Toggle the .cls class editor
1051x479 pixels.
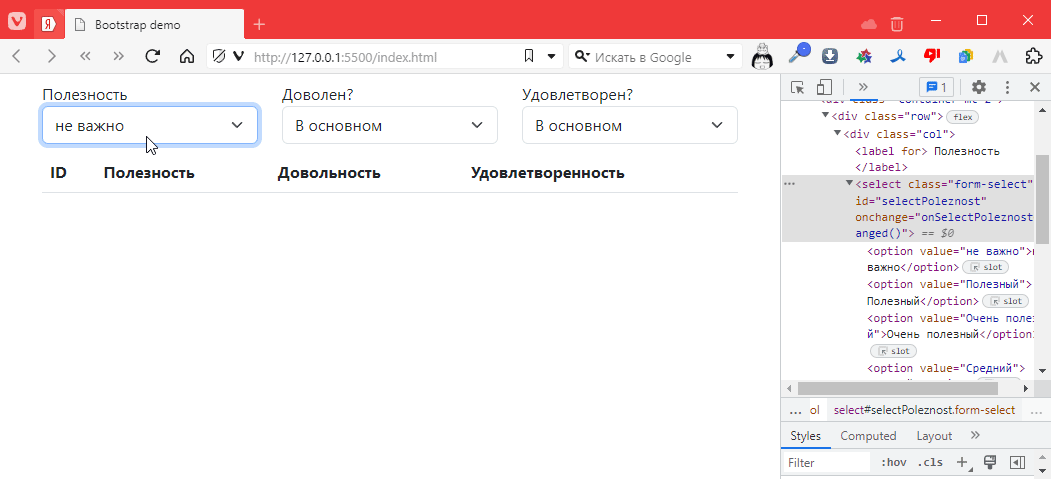[930, 463]
